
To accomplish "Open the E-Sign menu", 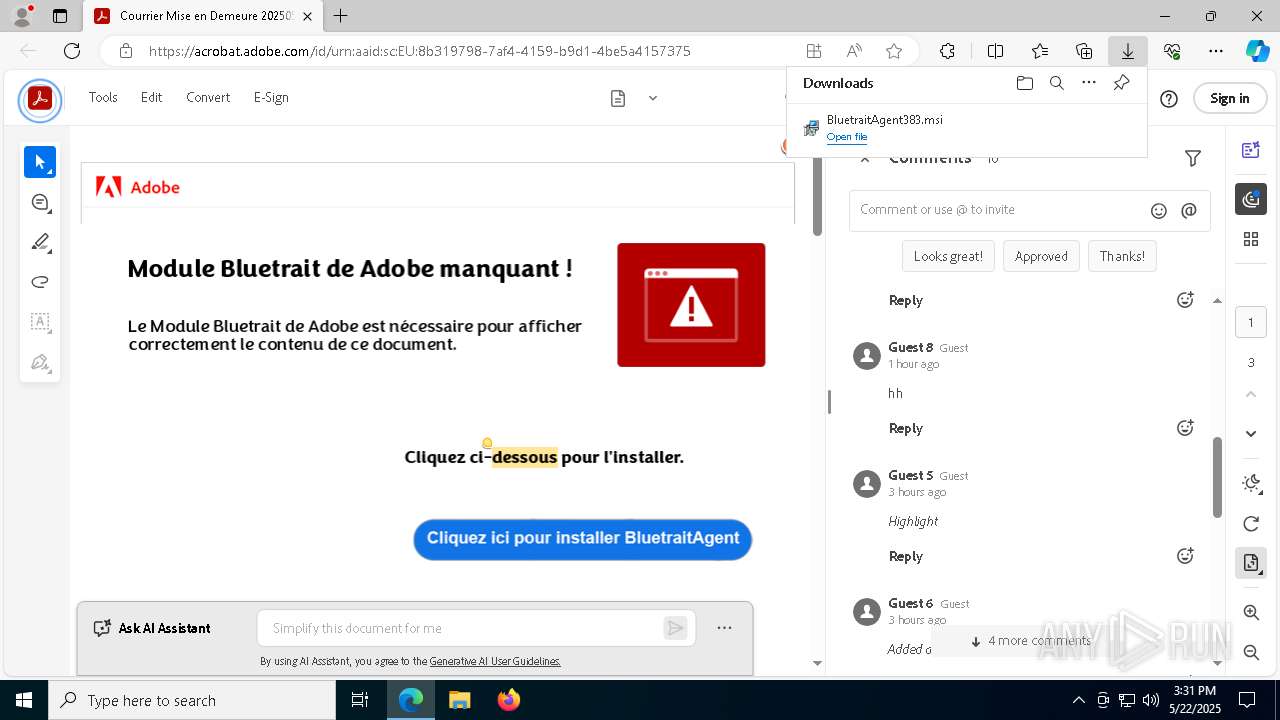I will 271,97.
